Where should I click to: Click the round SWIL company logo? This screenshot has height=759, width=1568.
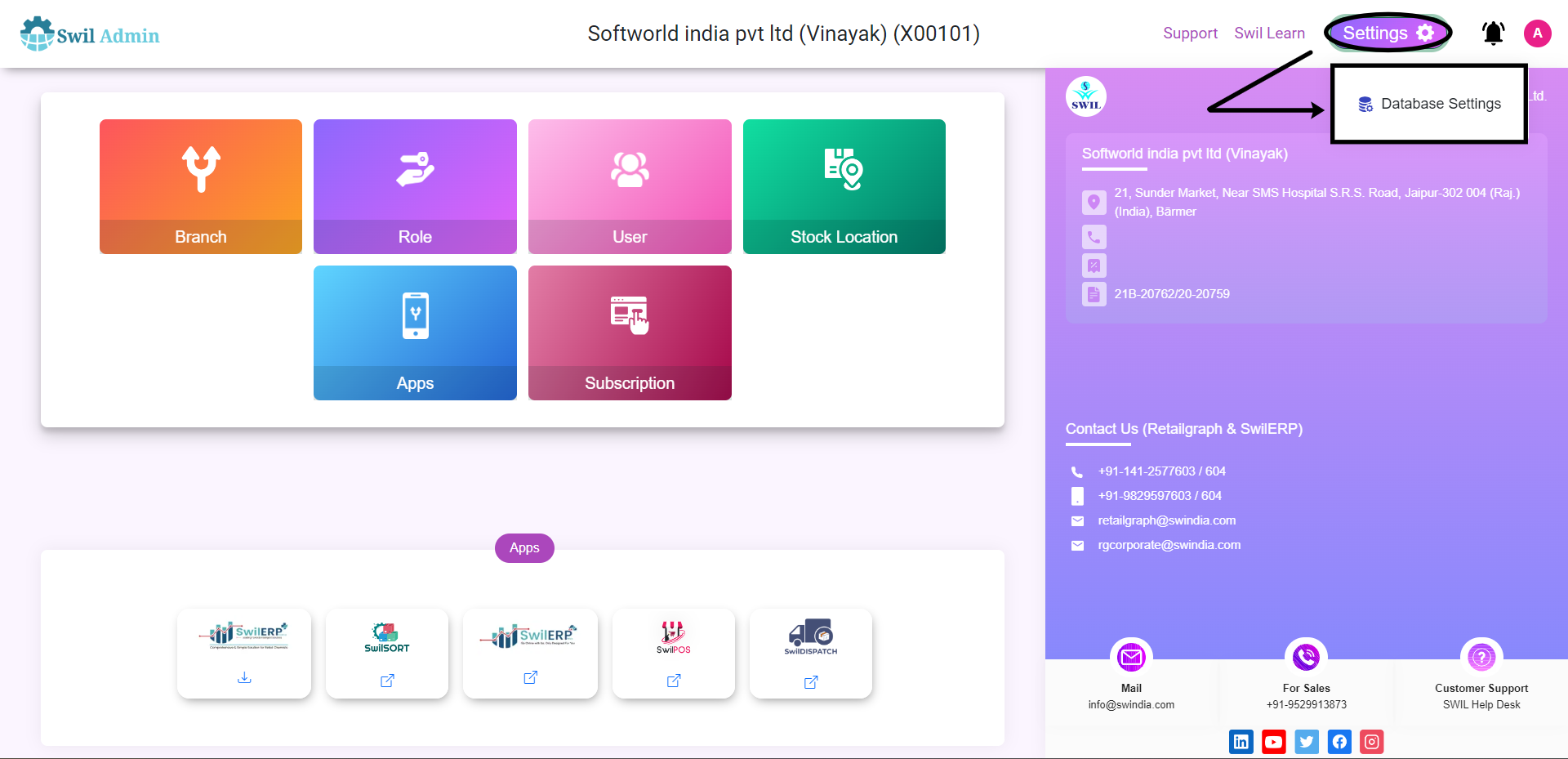point(1086,96)
